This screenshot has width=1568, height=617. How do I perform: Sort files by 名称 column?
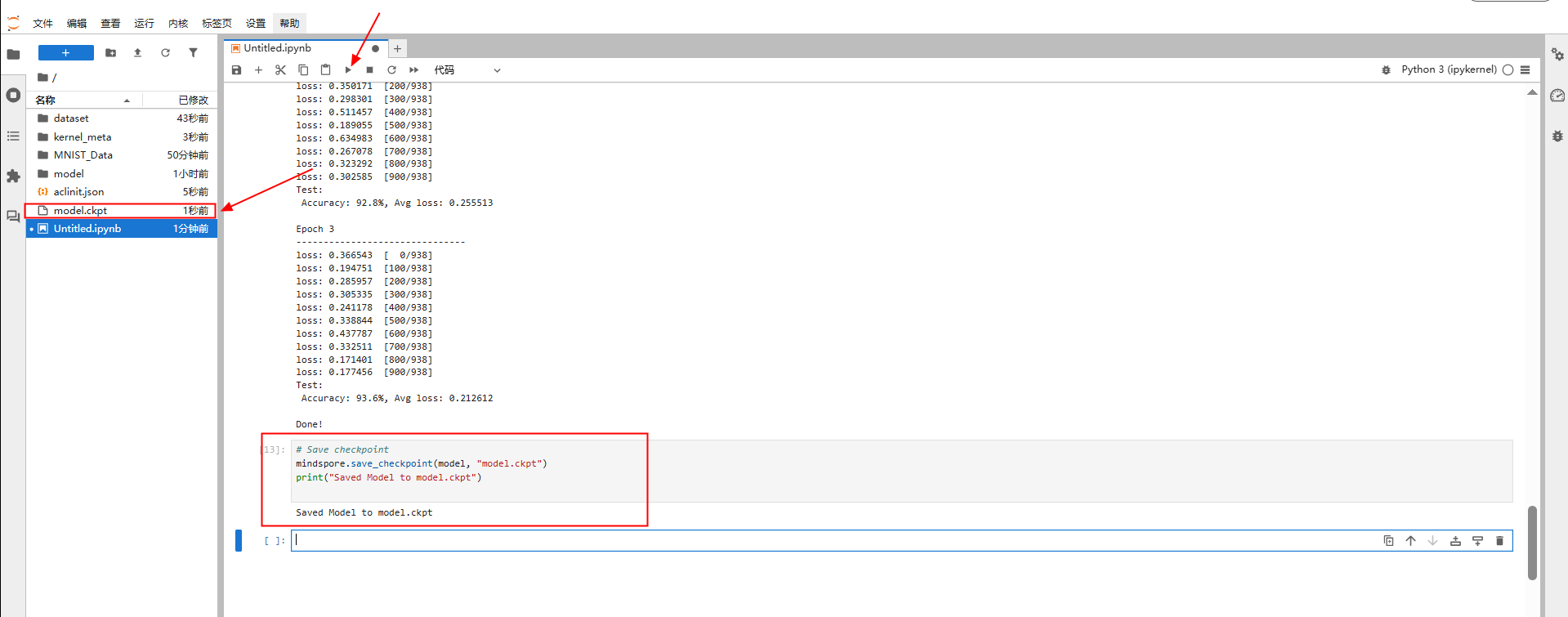pos(84,100)
